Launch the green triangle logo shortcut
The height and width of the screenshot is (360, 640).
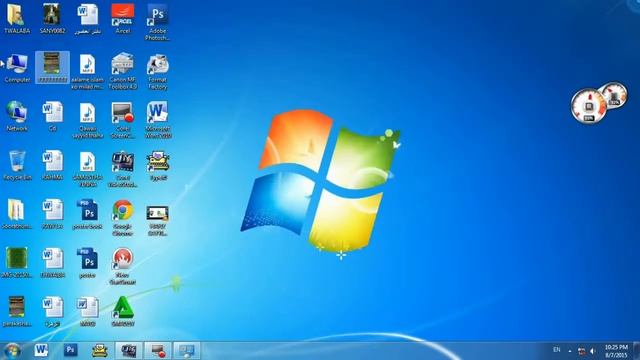coord(122,311)
